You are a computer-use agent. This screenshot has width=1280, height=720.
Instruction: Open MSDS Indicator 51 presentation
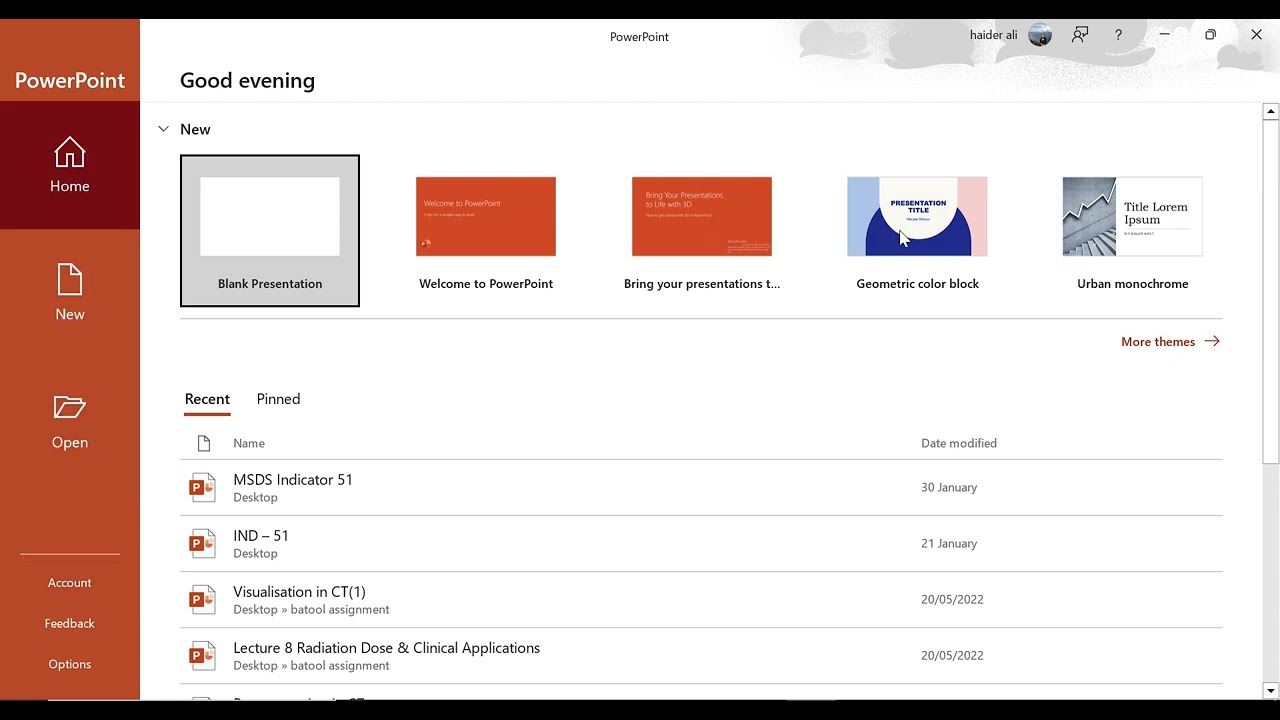[x=701, y=487]
